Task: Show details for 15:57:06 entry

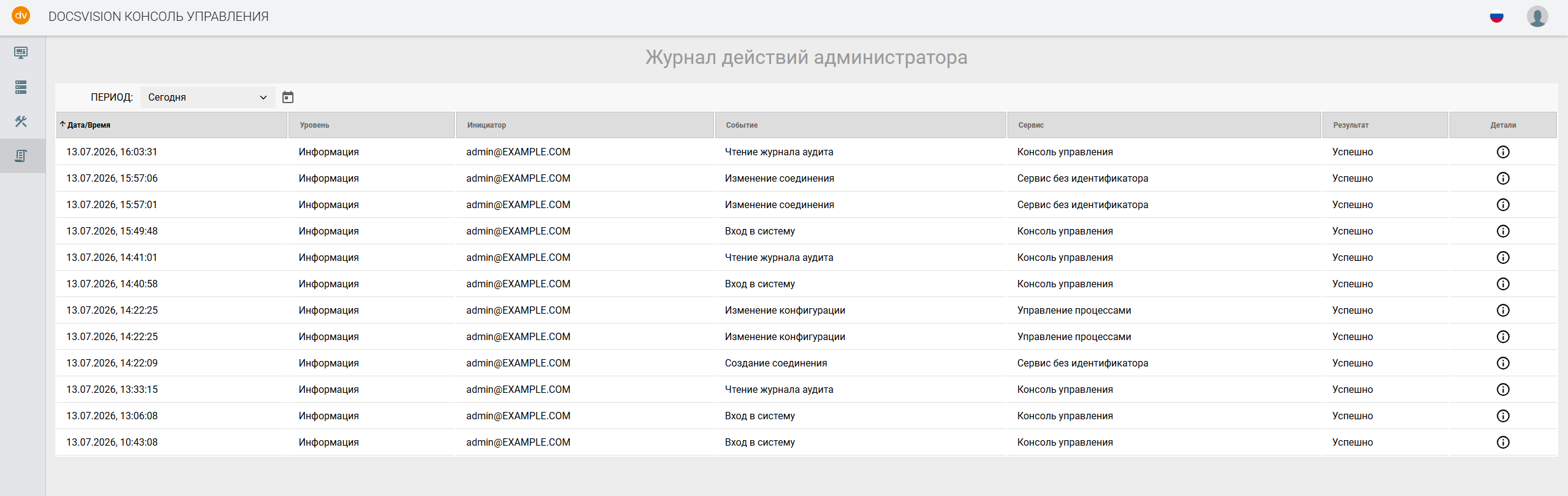Action: click(1503, 178)
